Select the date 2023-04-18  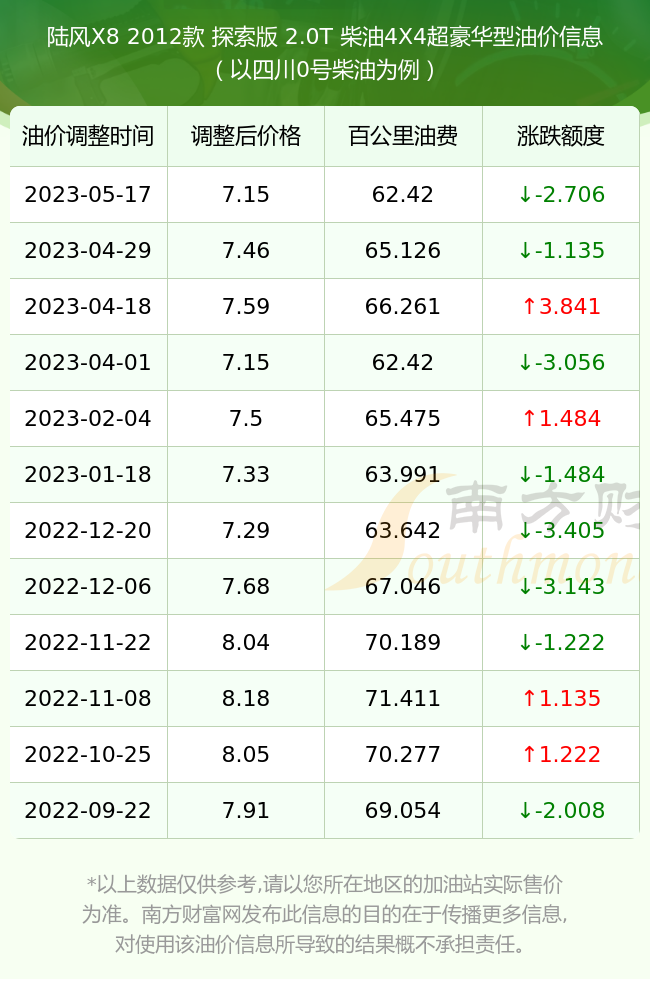click(88, 307)
